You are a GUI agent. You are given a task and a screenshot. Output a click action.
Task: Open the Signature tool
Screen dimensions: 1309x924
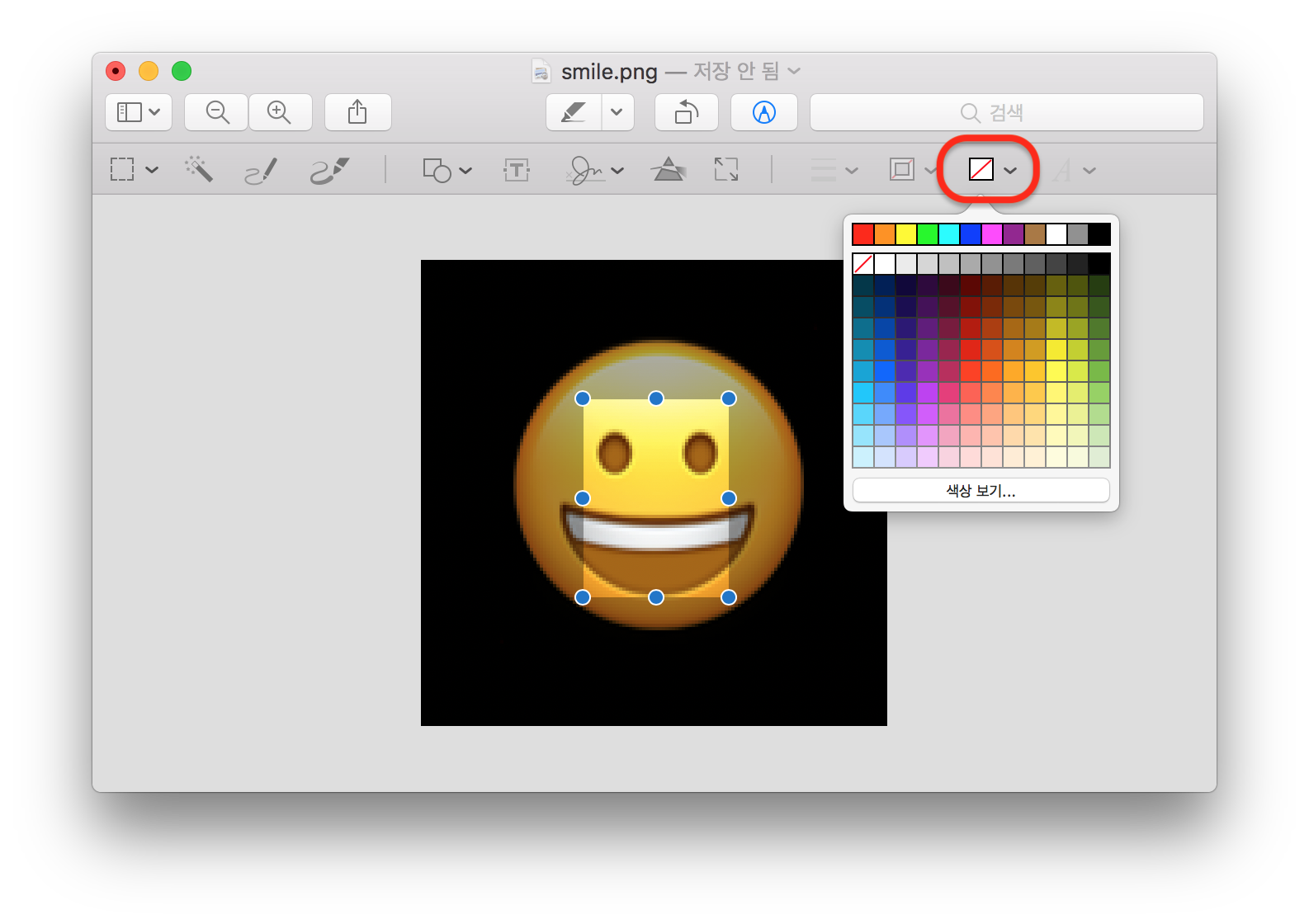coord(586,170)
